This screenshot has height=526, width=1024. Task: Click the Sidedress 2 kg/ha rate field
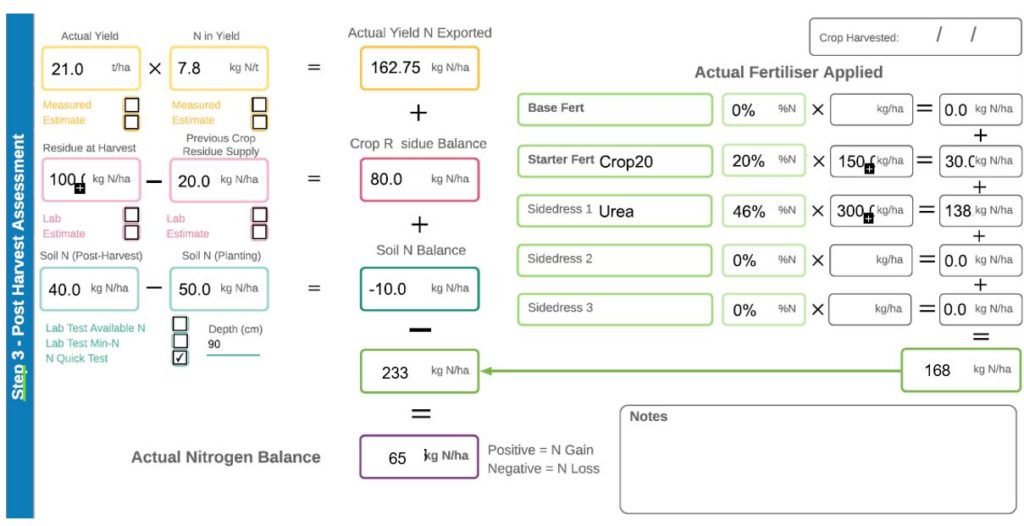coord(870,260)
